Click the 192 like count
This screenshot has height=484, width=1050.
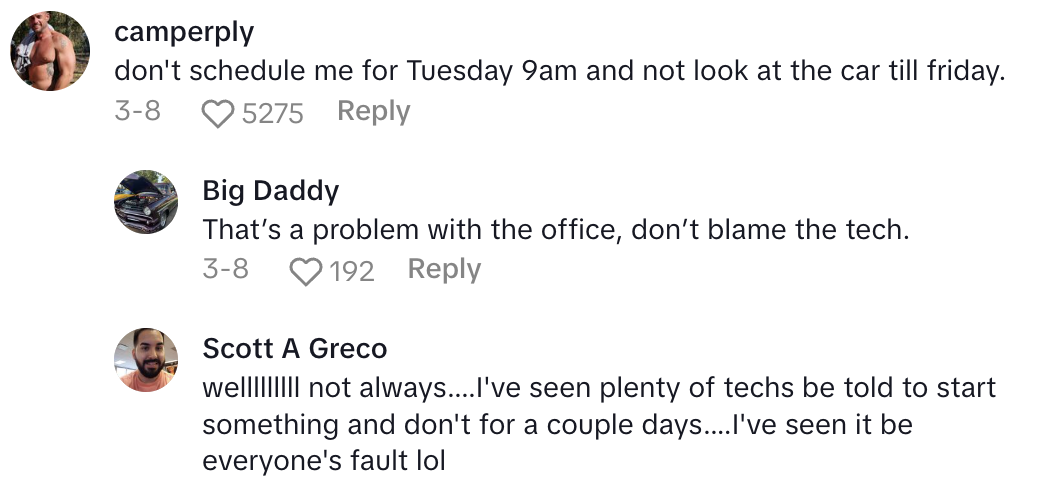(x=351, y=271)
